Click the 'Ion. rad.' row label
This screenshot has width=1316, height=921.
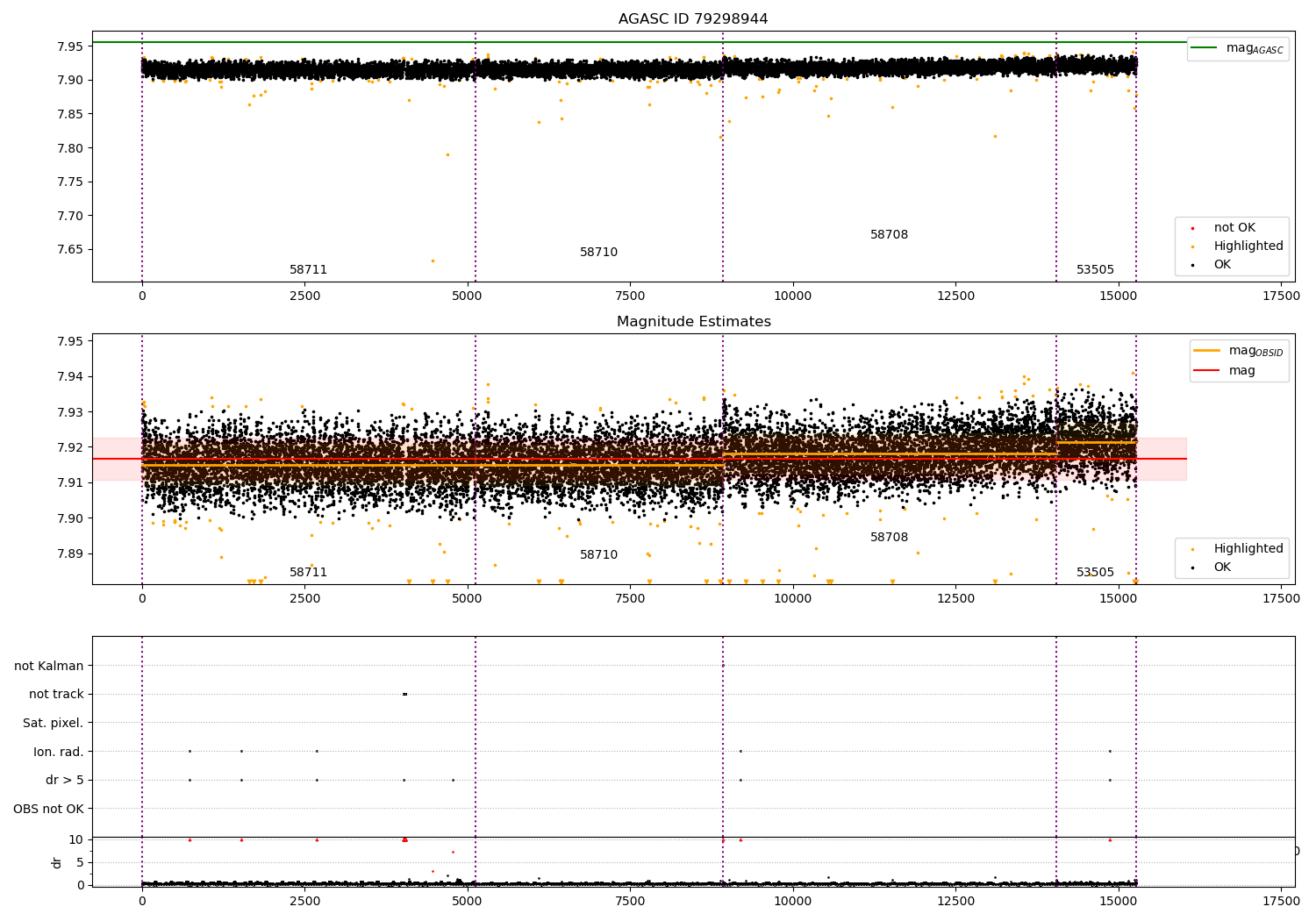pyautogui.click(x=59, y=752)
